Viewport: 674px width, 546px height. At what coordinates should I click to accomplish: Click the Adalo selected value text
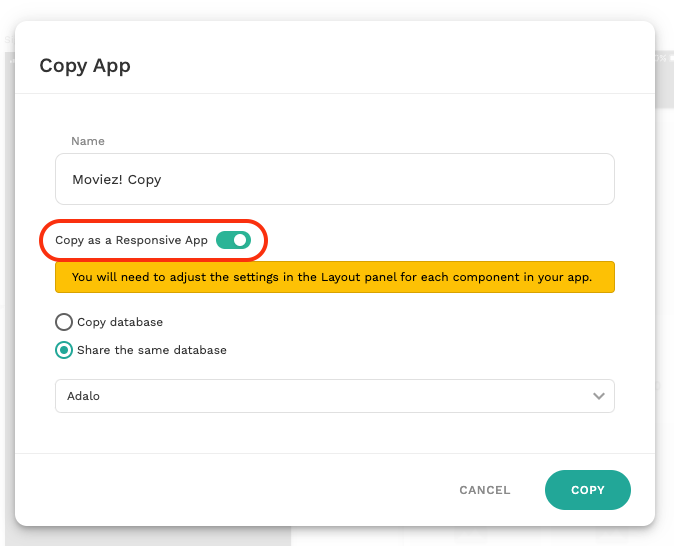coord(83,396)
